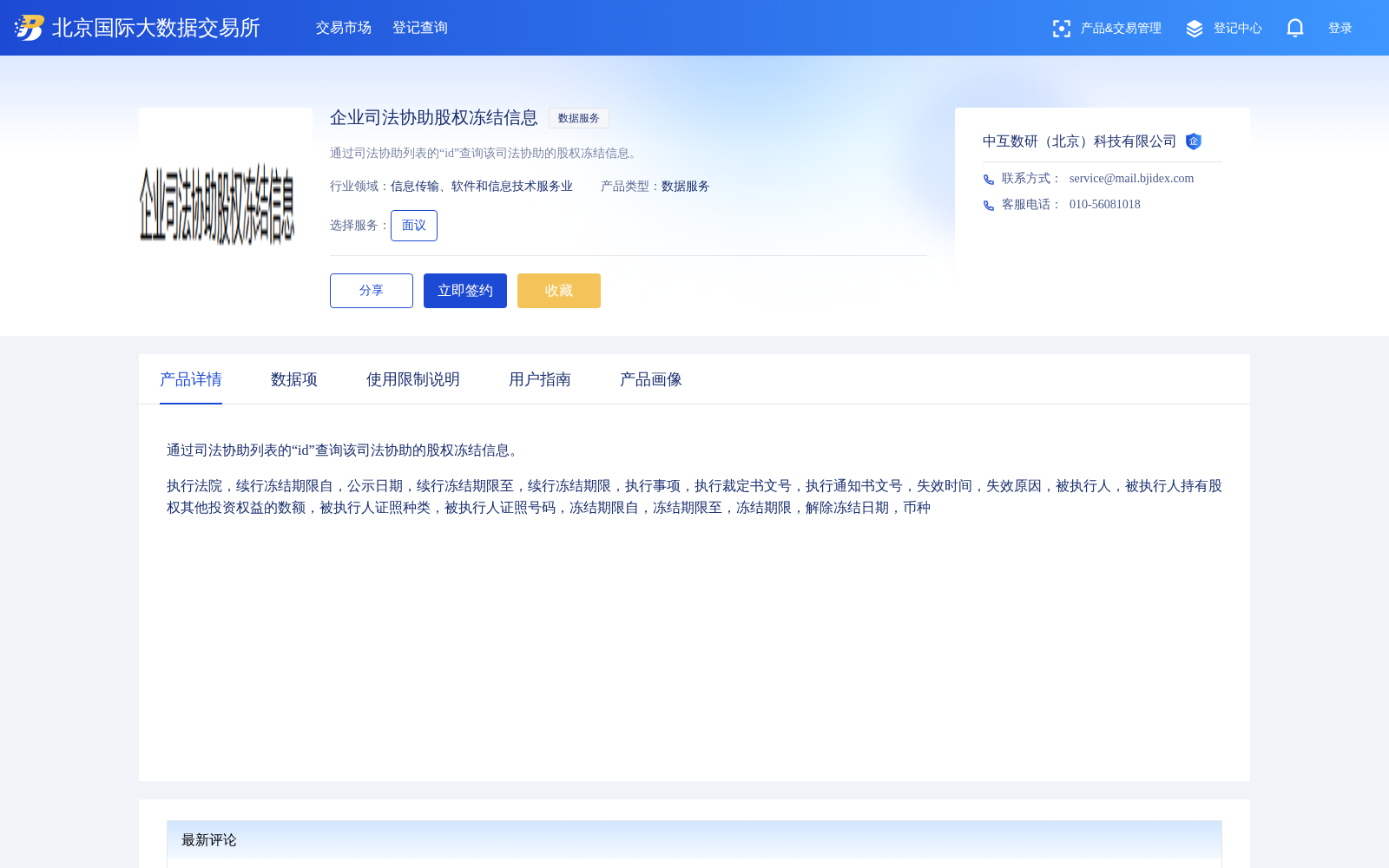The height and width of the screenshot is (868, 1389).
Task: Click the phone icon beside 客服电话
Action: click(989, 206)
